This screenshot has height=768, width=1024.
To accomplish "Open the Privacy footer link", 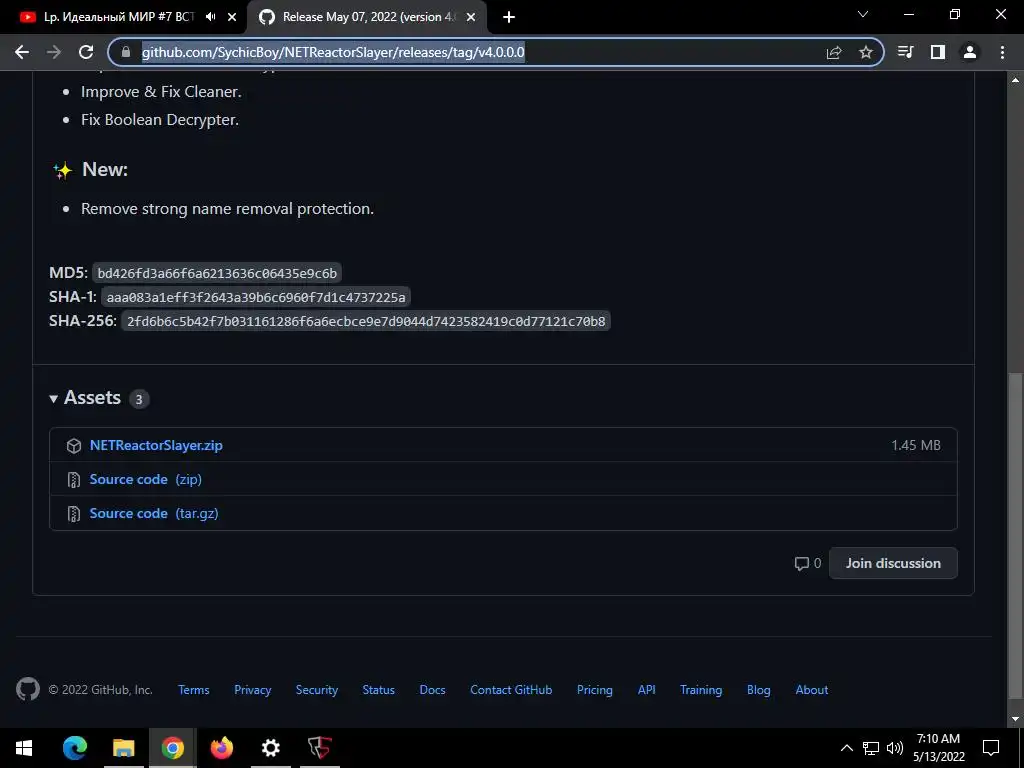I will 253,690.
